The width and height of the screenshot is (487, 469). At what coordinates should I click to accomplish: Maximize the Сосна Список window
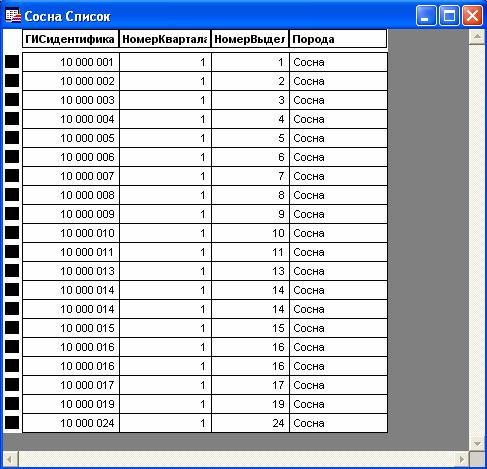tap(449, 16)
